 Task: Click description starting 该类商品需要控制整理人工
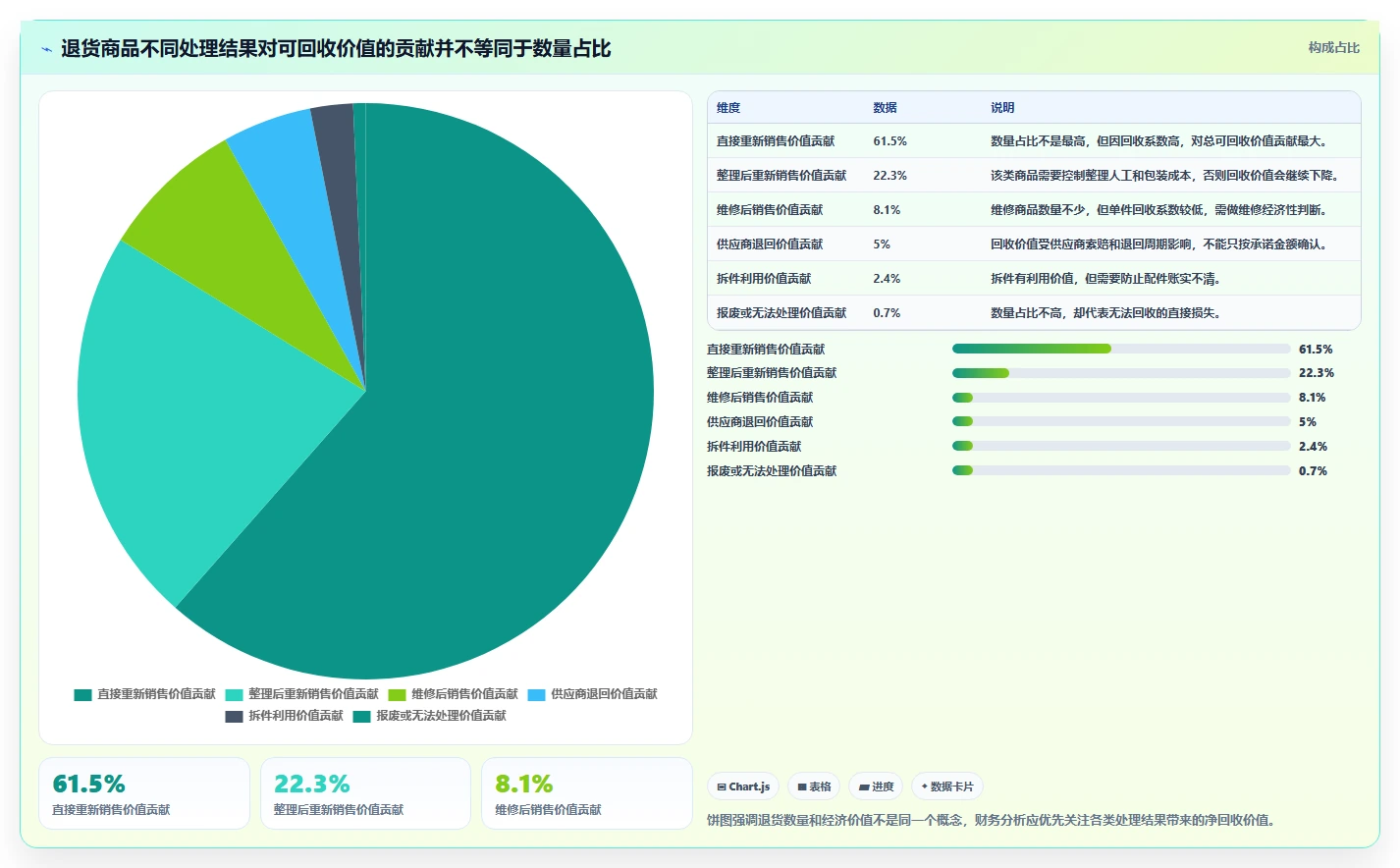coord(1167,176)
